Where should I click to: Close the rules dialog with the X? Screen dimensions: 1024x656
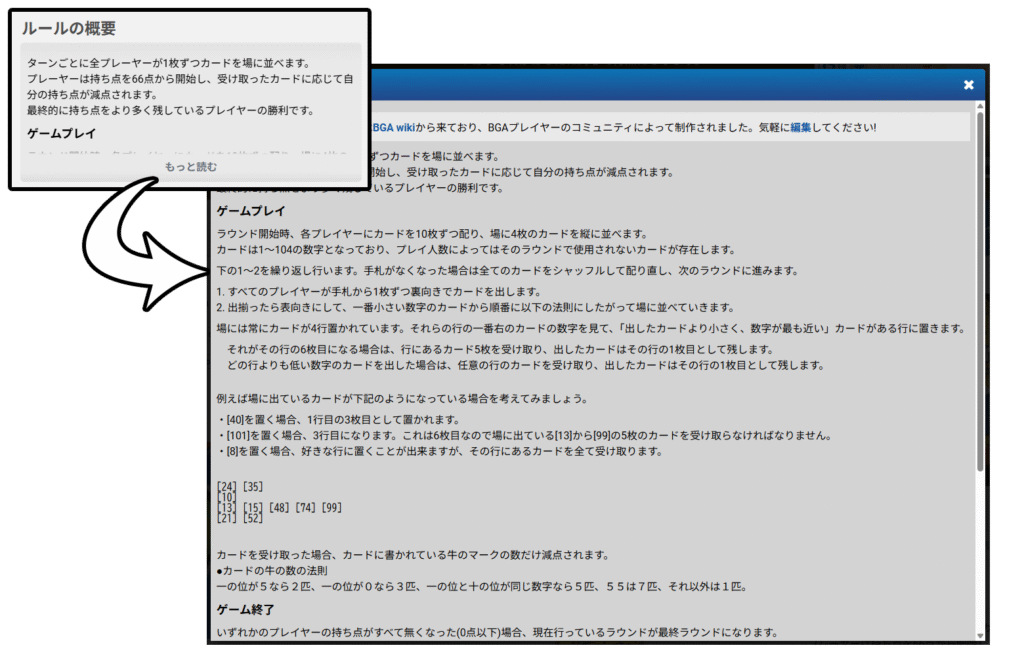tap(968, 85)
